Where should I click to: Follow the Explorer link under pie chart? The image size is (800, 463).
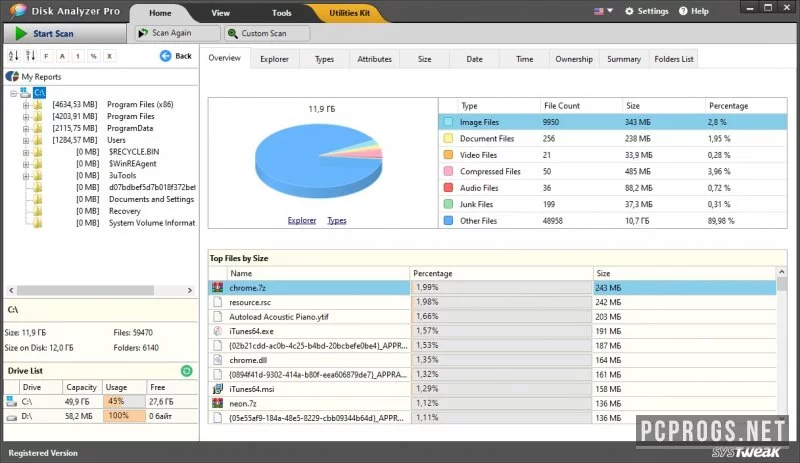[x=302, y=220]
